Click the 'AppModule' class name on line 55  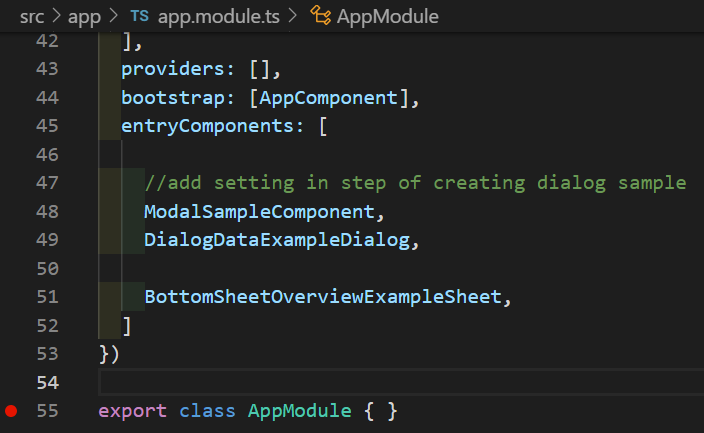[299, 411]
